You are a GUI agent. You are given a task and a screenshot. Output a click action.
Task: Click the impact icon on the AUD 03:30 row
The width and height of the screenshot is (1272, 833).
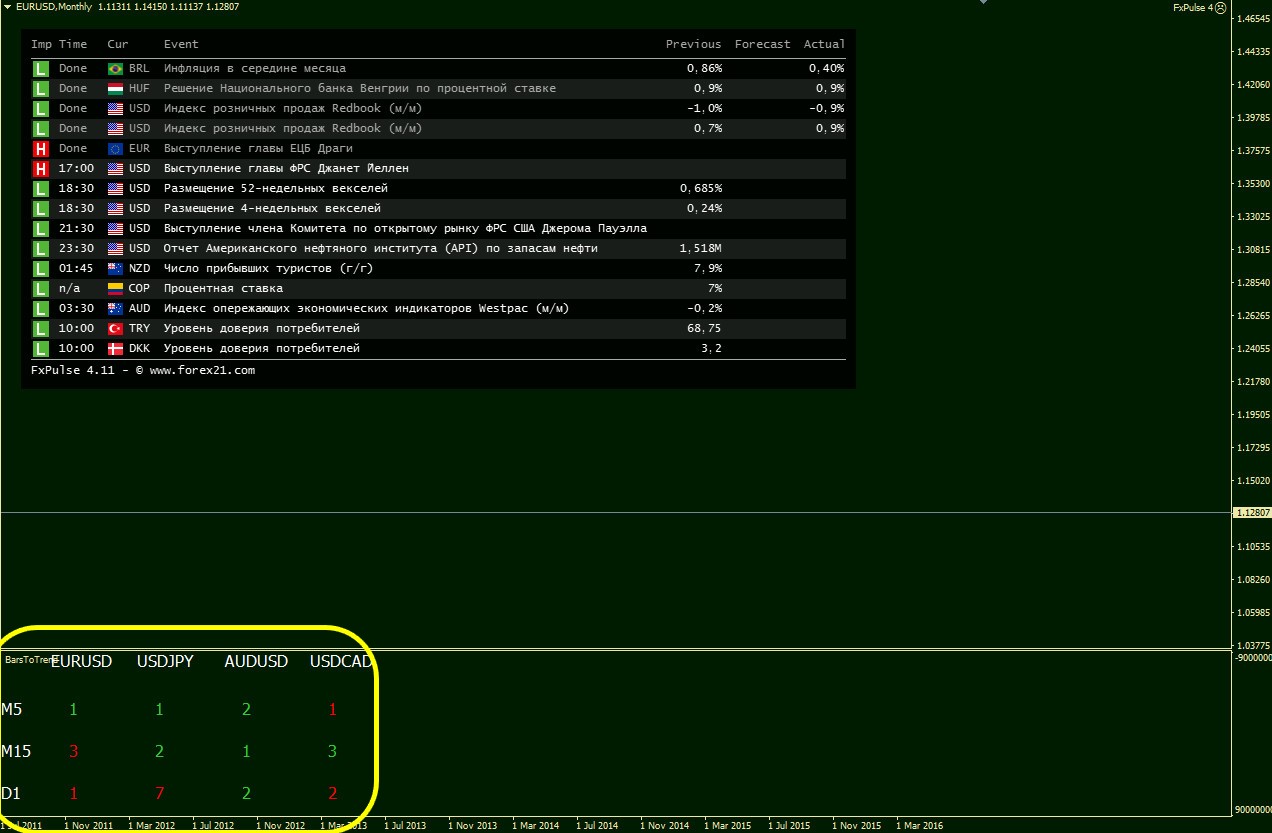(x=41, y=309)
